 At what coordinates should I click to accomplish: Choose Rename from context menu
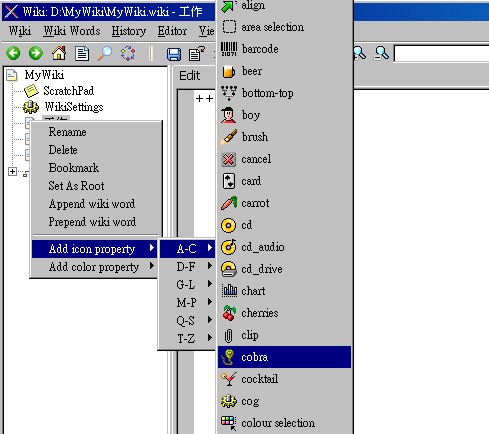97,132
